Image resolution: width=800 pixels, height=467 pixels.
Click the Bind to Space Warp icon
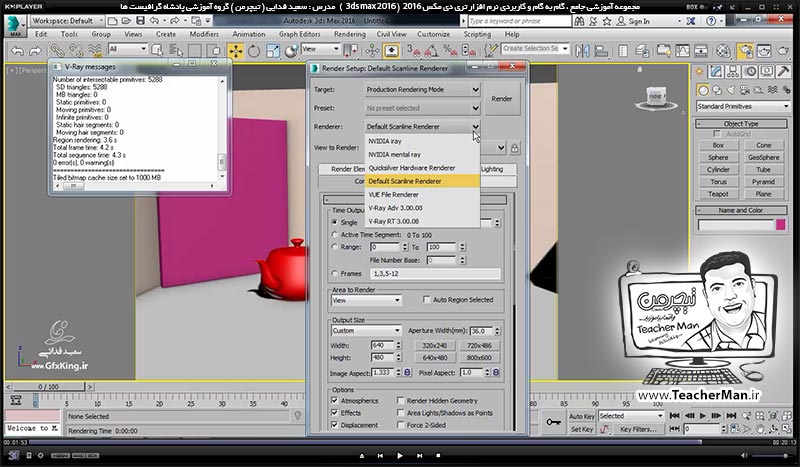[x=95, y=51]
